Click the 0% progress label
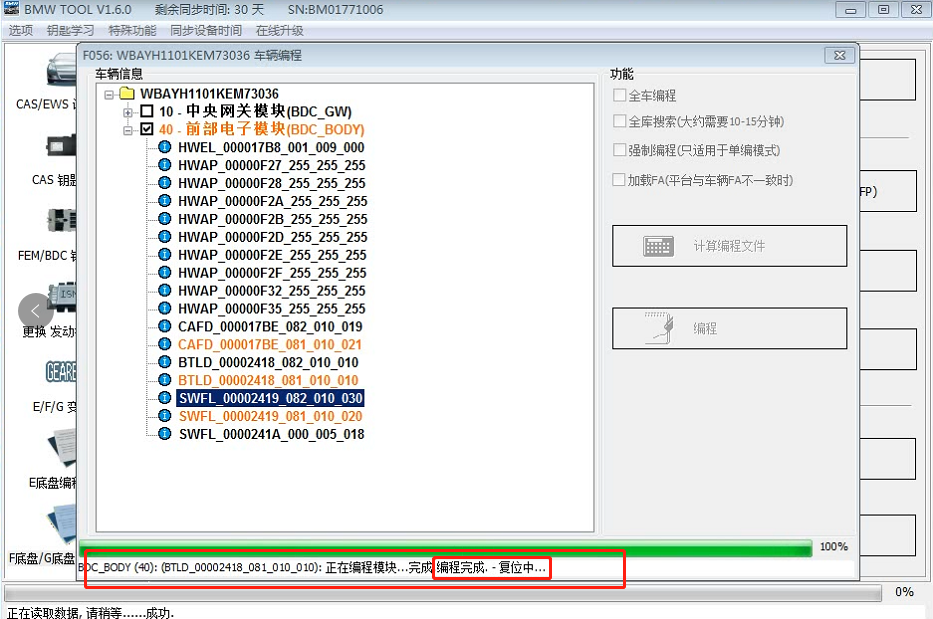933x619 pixels. 904,592
